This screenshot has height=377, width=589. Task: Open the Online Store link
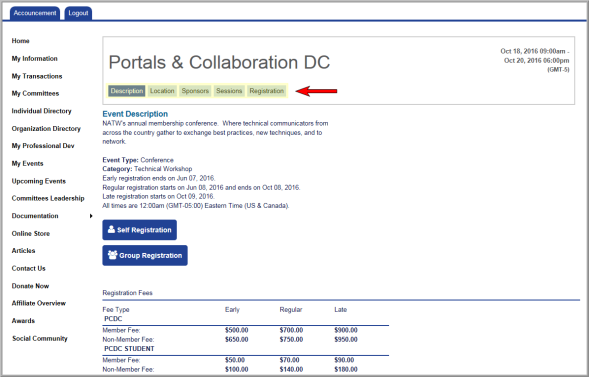click(31, 234)
